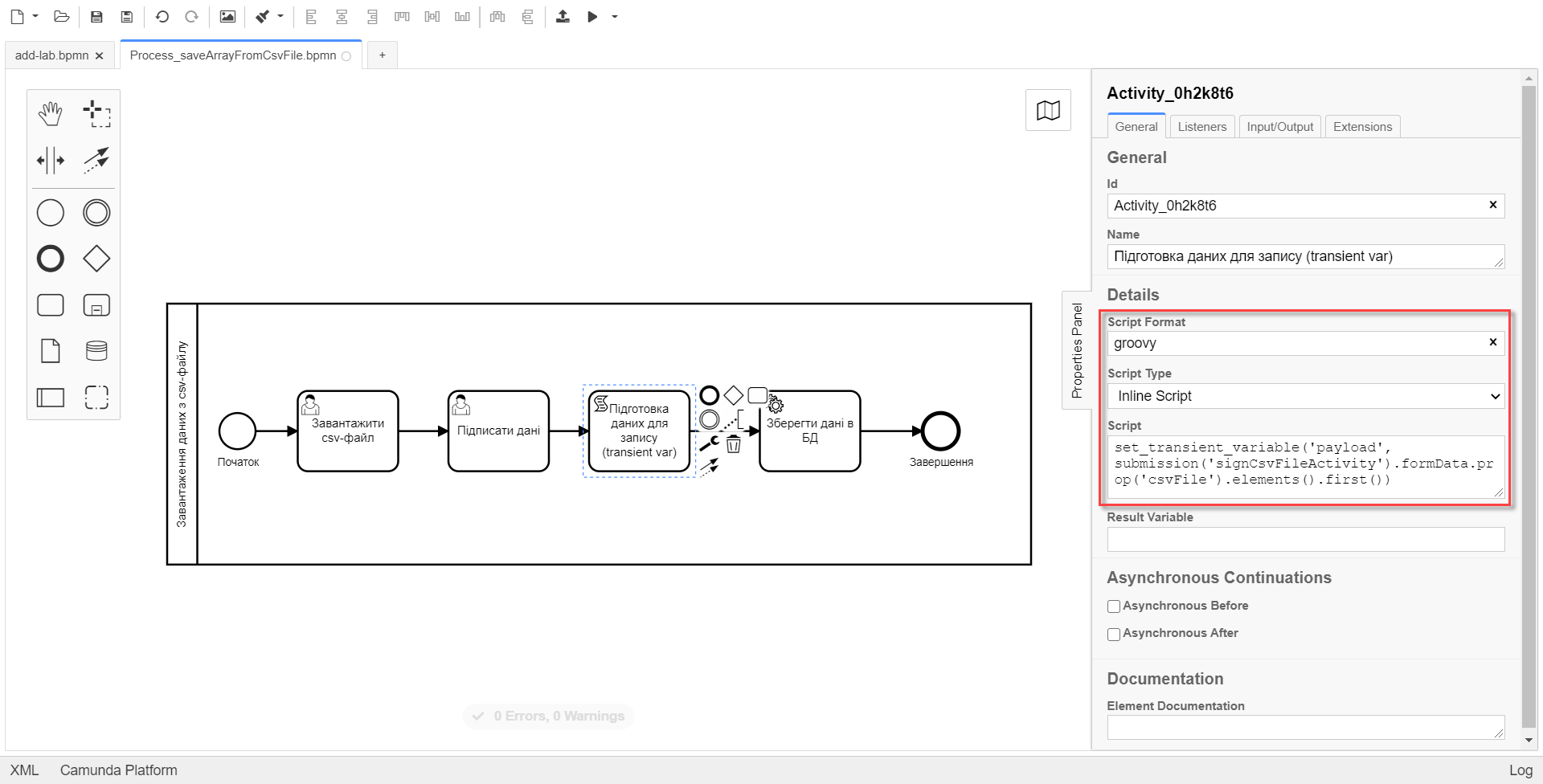
Task: Distribute selected elements horizontally
Action: (x=497, y=16)
